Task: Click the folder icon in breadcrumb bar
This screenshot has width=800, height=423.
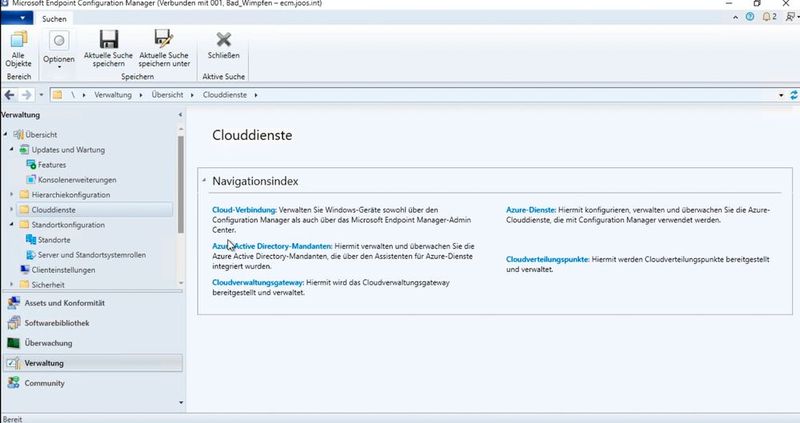Action: pos(58,95)
